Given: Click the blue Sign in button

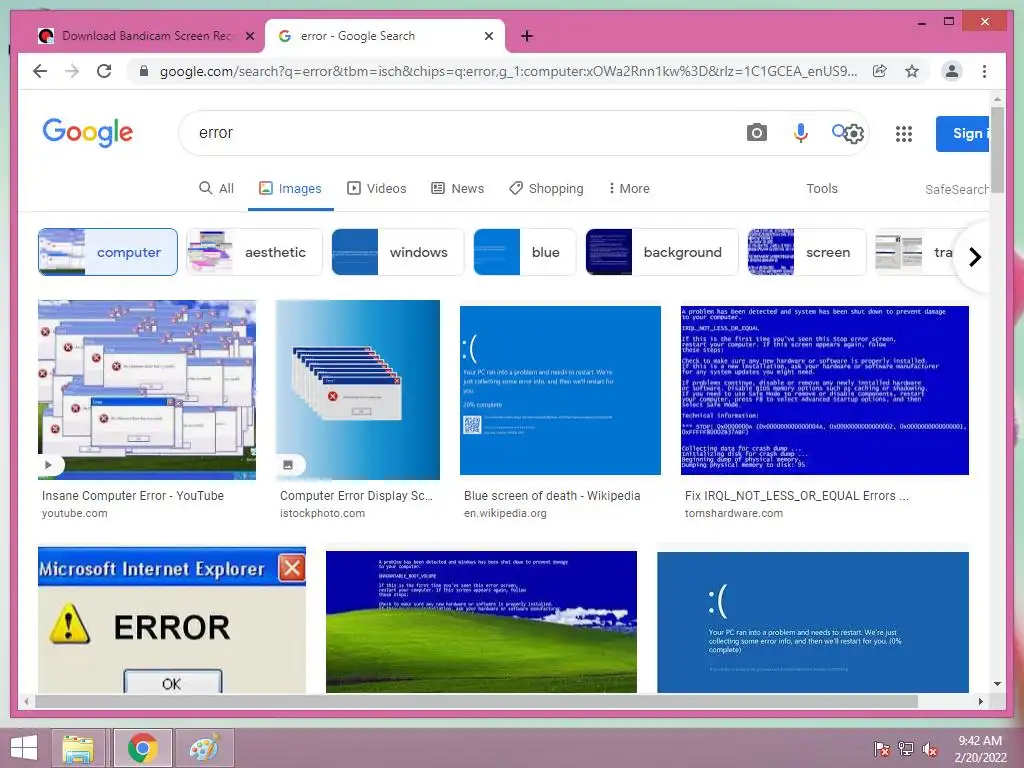Looking at the screenshot, I should point(962,133).
